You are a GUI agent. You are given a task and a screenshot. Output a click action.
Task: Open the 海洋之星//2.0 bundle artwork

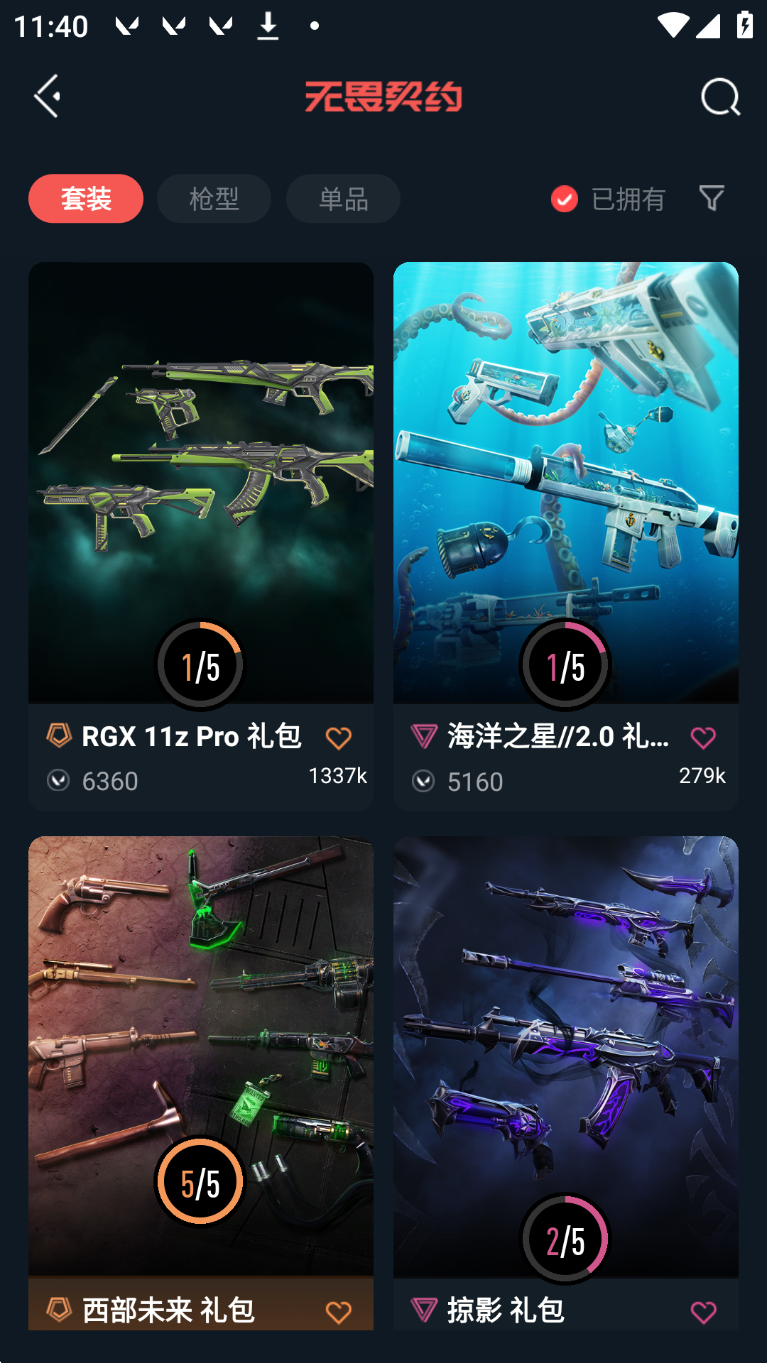(x=566, y=482)
